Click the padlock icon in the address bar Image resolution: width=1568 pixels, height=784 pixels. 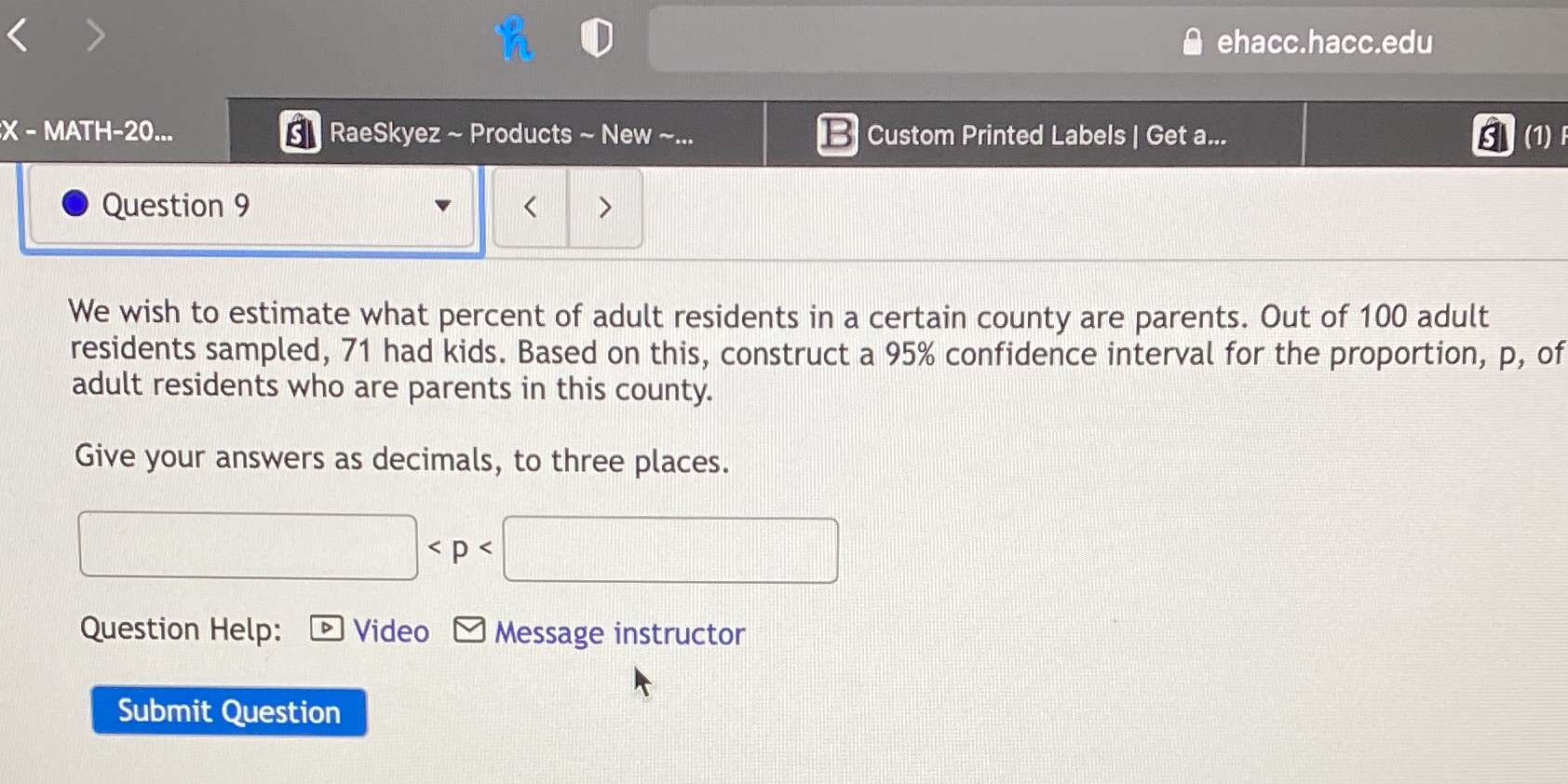(x=1191, y=43)
